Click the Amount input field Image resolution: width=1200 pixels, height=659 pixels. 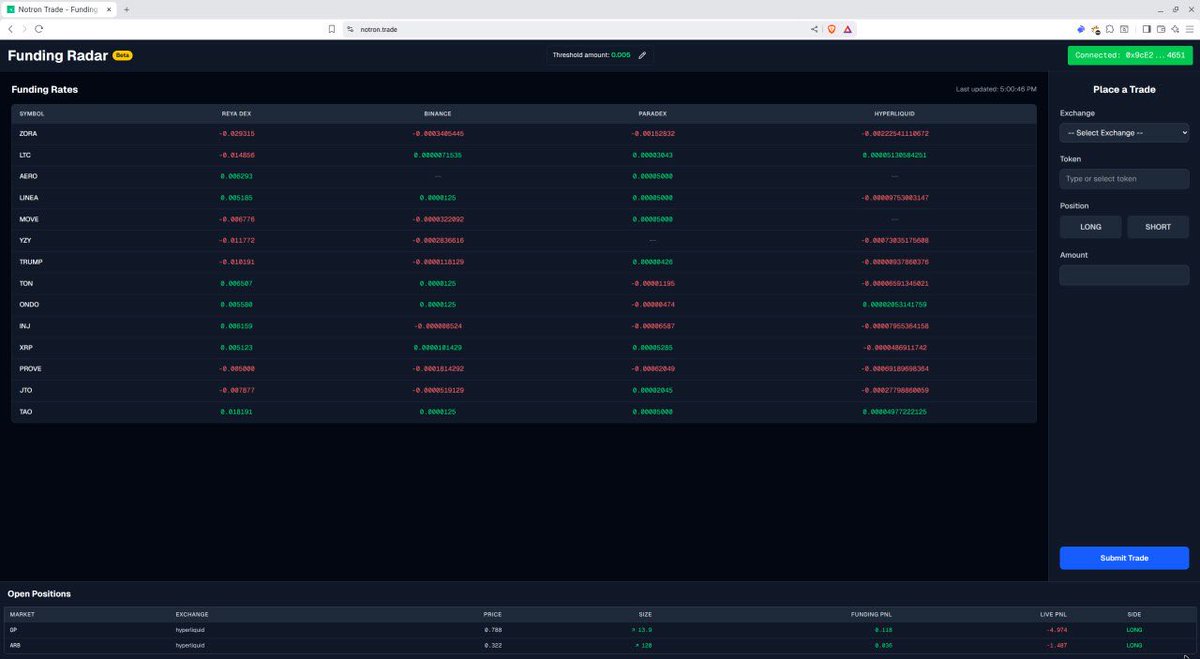coord(1124,275)
